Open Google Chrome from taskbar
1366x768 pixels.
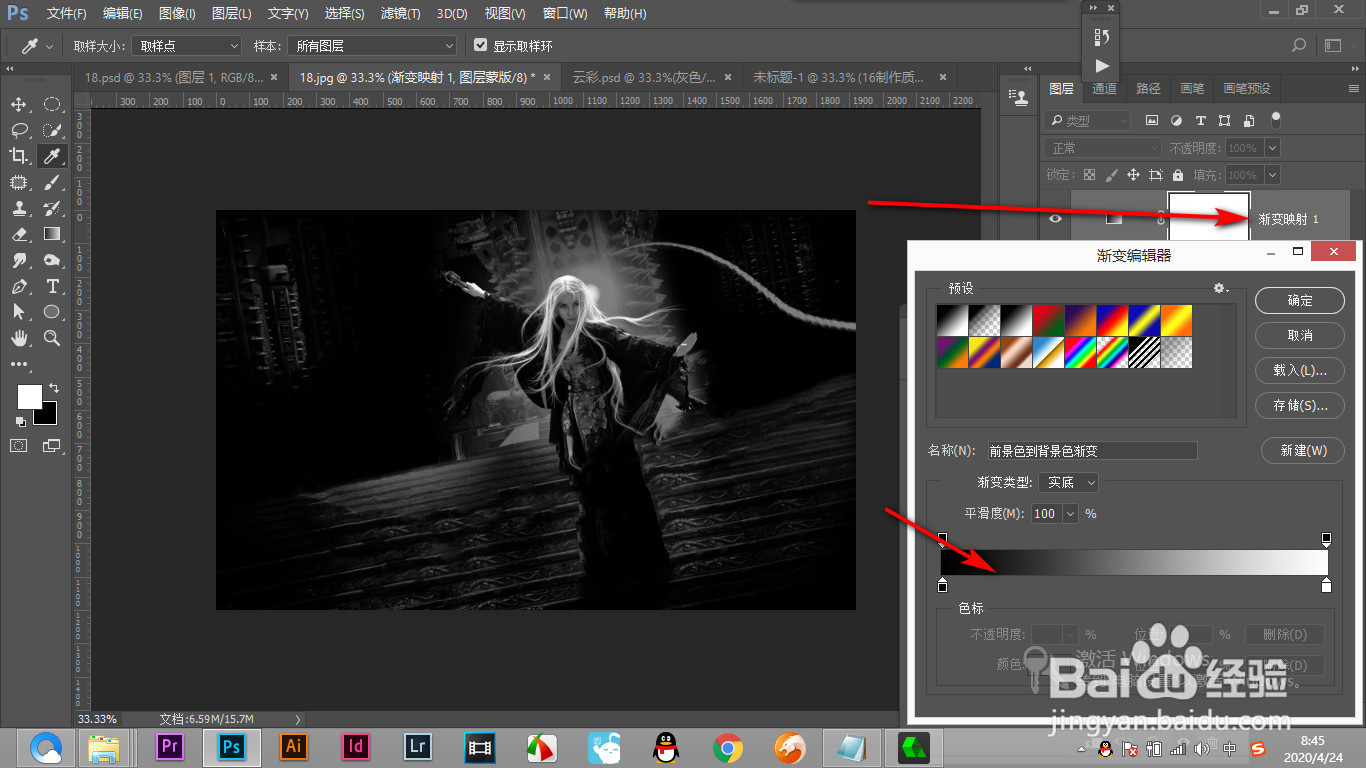pyautogui.click(x=727, y=746)
